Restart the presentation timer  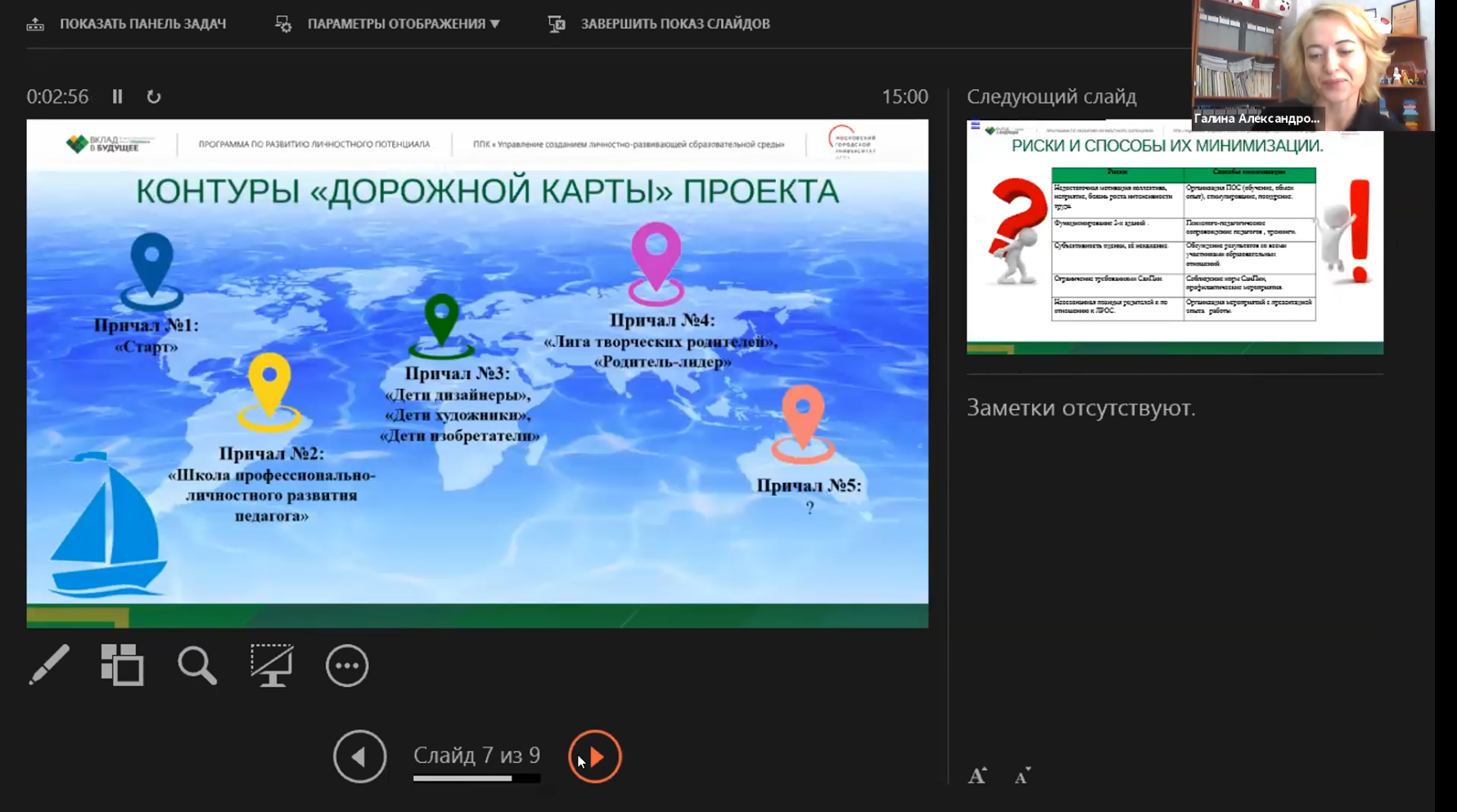click(154, 97)
